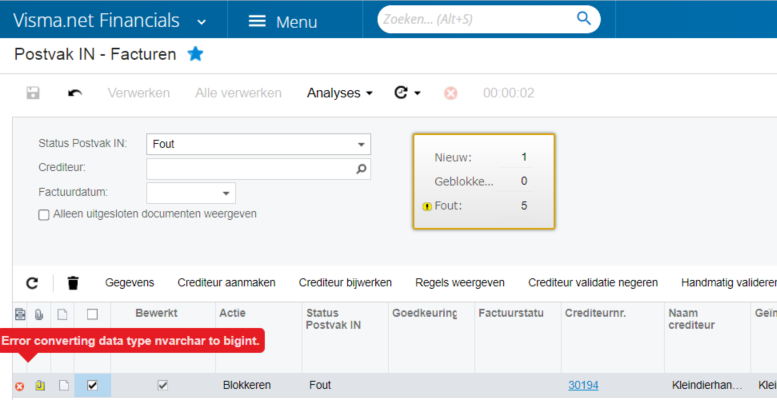This screenshot has width=777, height=400.
Task: Sort by Status Postvak IN column header
Action: point(333,319)
